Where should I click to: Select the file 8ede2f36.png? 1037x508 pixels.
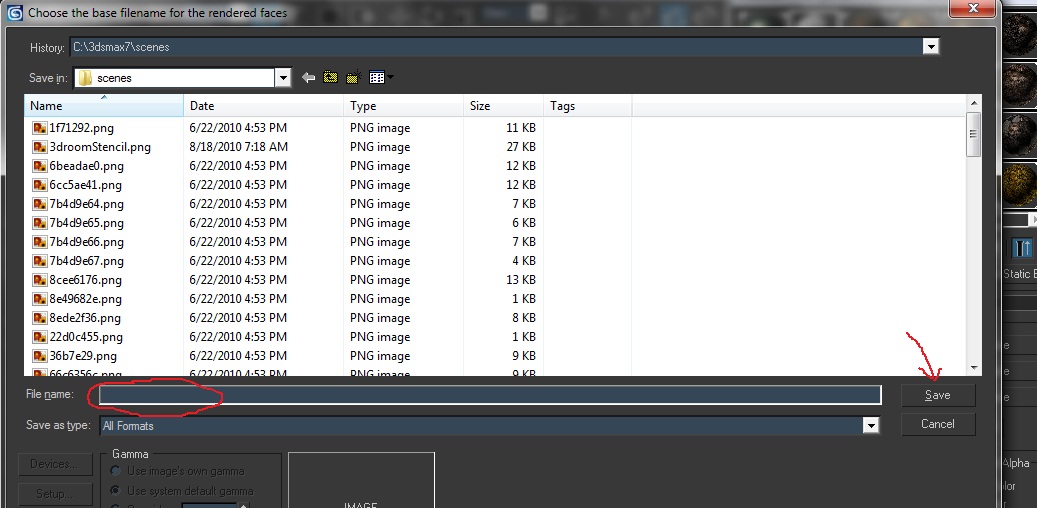85,318
